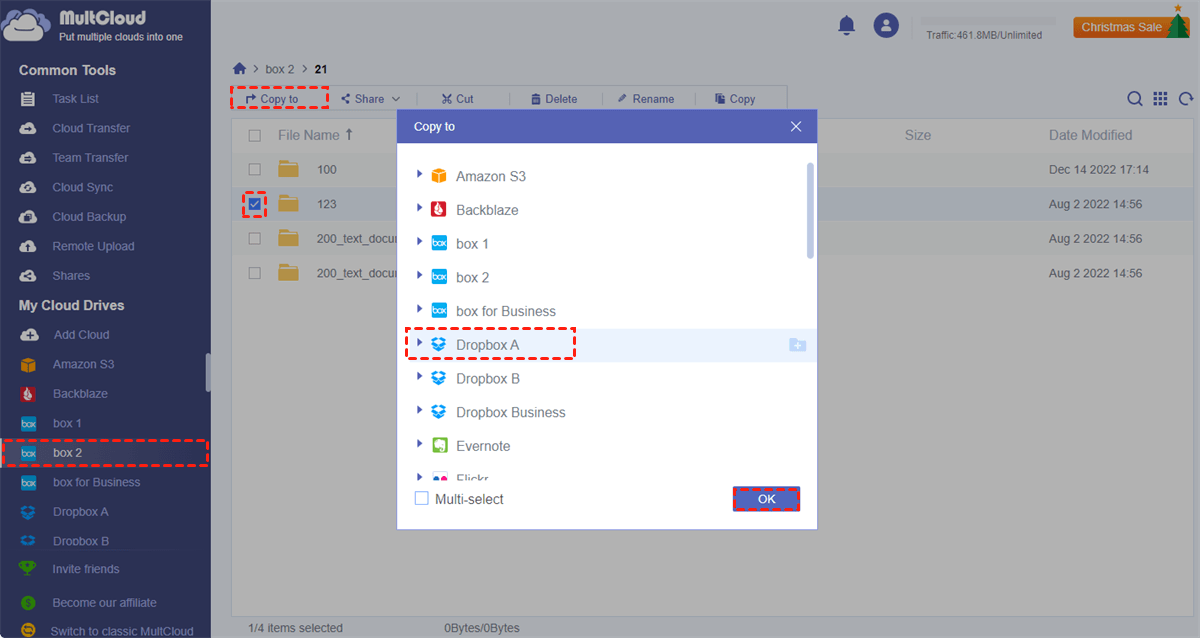The image size is (1200, 638).
Task: Click Switch to classic MultCloud link
Action: pos(122,631)
